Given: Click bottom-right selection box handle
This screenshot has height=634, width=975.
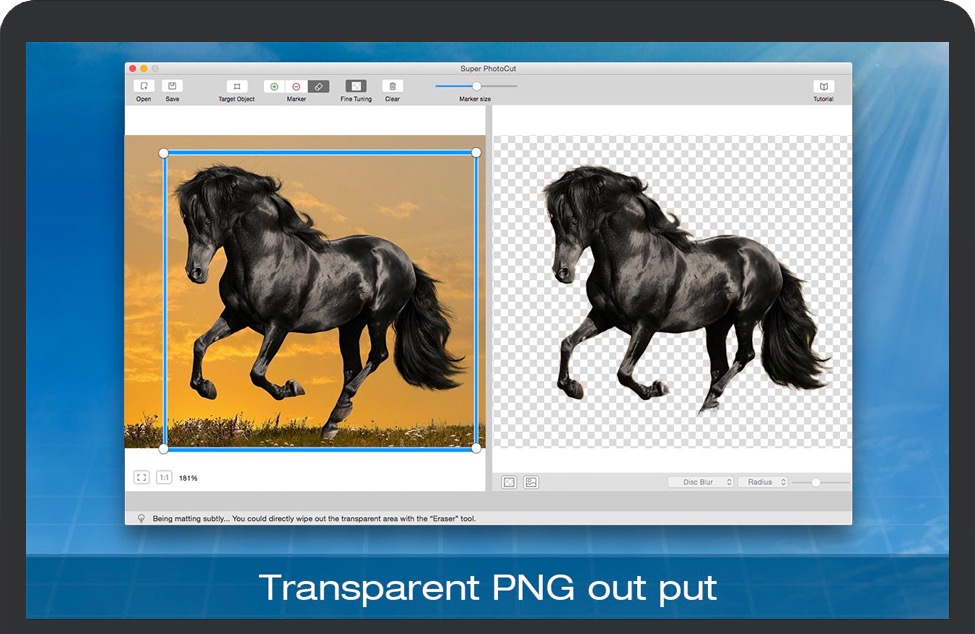Looking at the screenshot, I should [x=476, y=448].
